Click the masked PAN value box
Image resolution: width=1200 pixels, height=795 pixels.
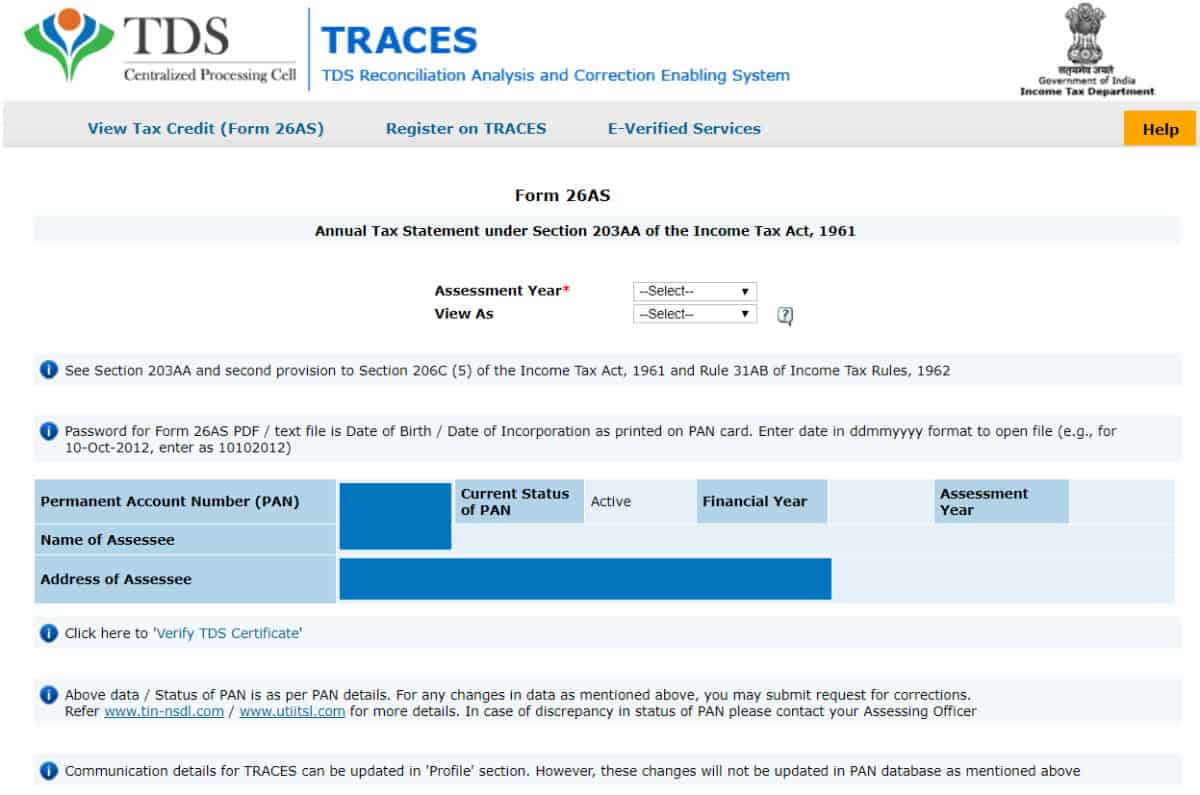pos(395,516)
